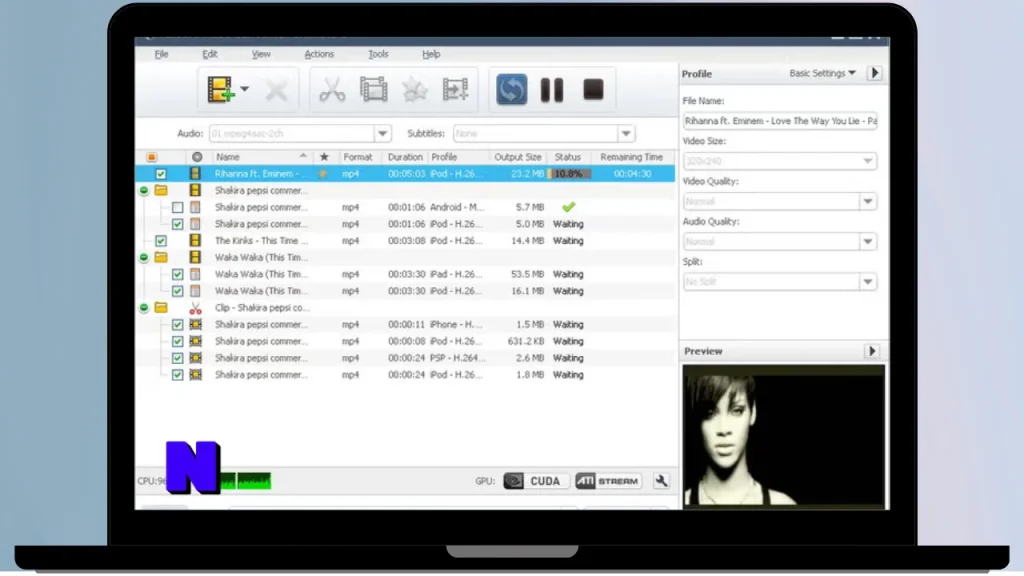The width and height of the screenshot is (1024, 576).
Task: Click the 10.8% progress bar
Action: (x=569, y=174)
